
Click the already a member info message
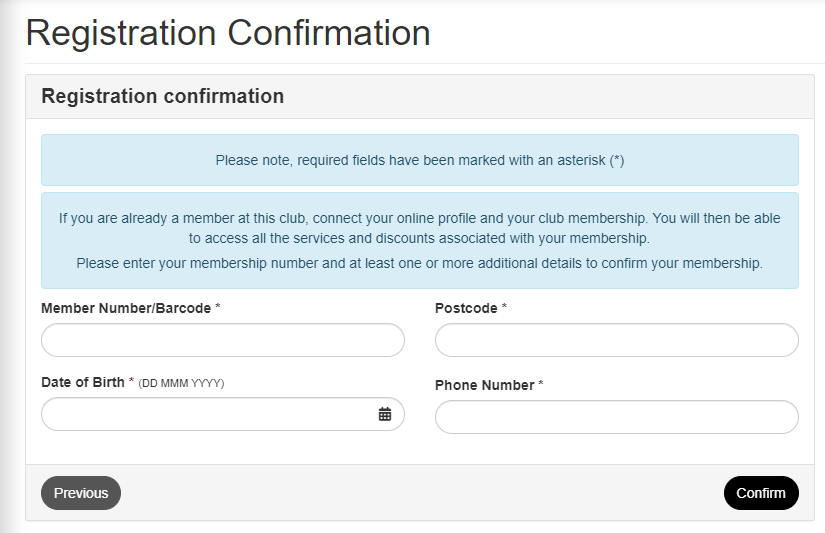(x=420, y=228)
